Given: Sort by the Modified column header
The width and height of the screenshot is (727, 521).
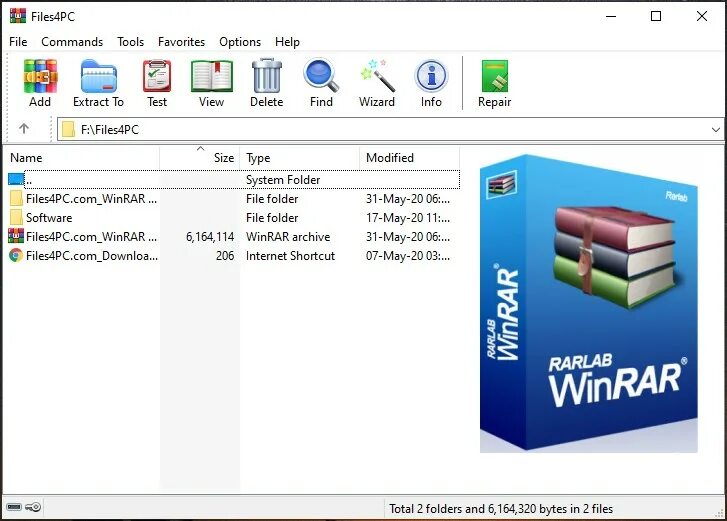Looking at the screenshot, I should point(409,158).
